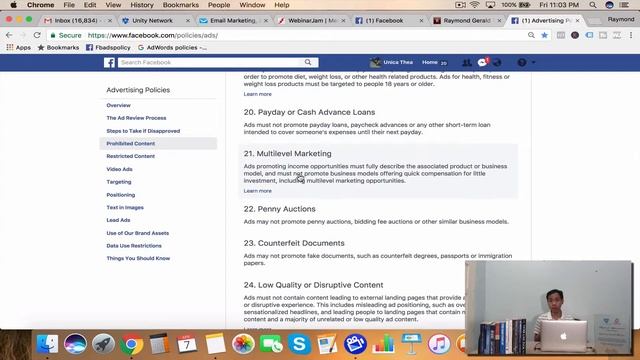The image size is (640, 360).
Task: Open Notes in the dock
Action: (x=215, y=344)
